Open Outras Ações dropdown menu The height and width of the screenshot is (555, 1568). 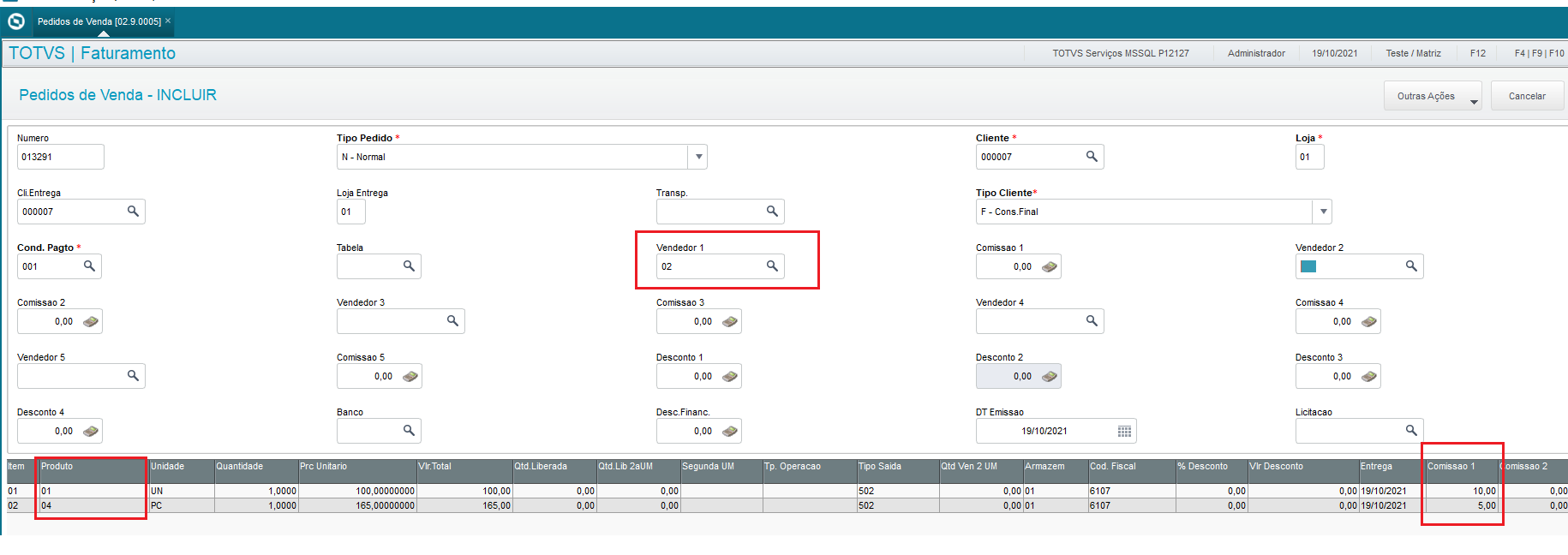tap(1433, 96)
